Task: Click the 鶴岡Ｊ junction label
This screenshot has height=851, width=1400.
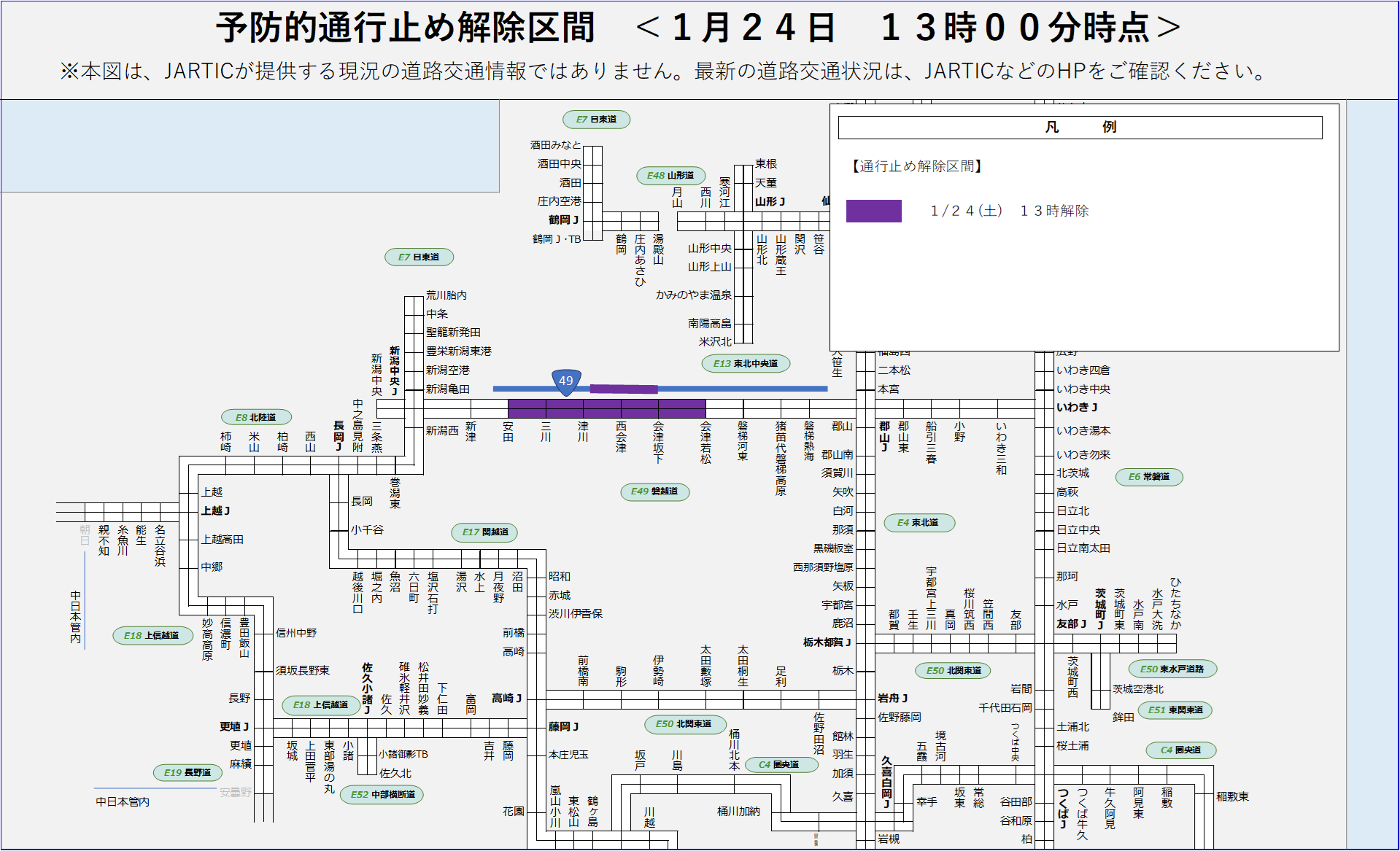Action: pos(563,219)
